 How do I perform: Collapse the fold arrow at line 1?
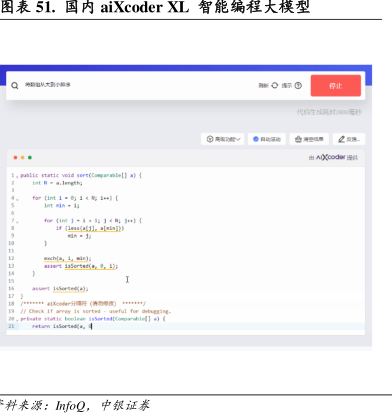point(17,176)
